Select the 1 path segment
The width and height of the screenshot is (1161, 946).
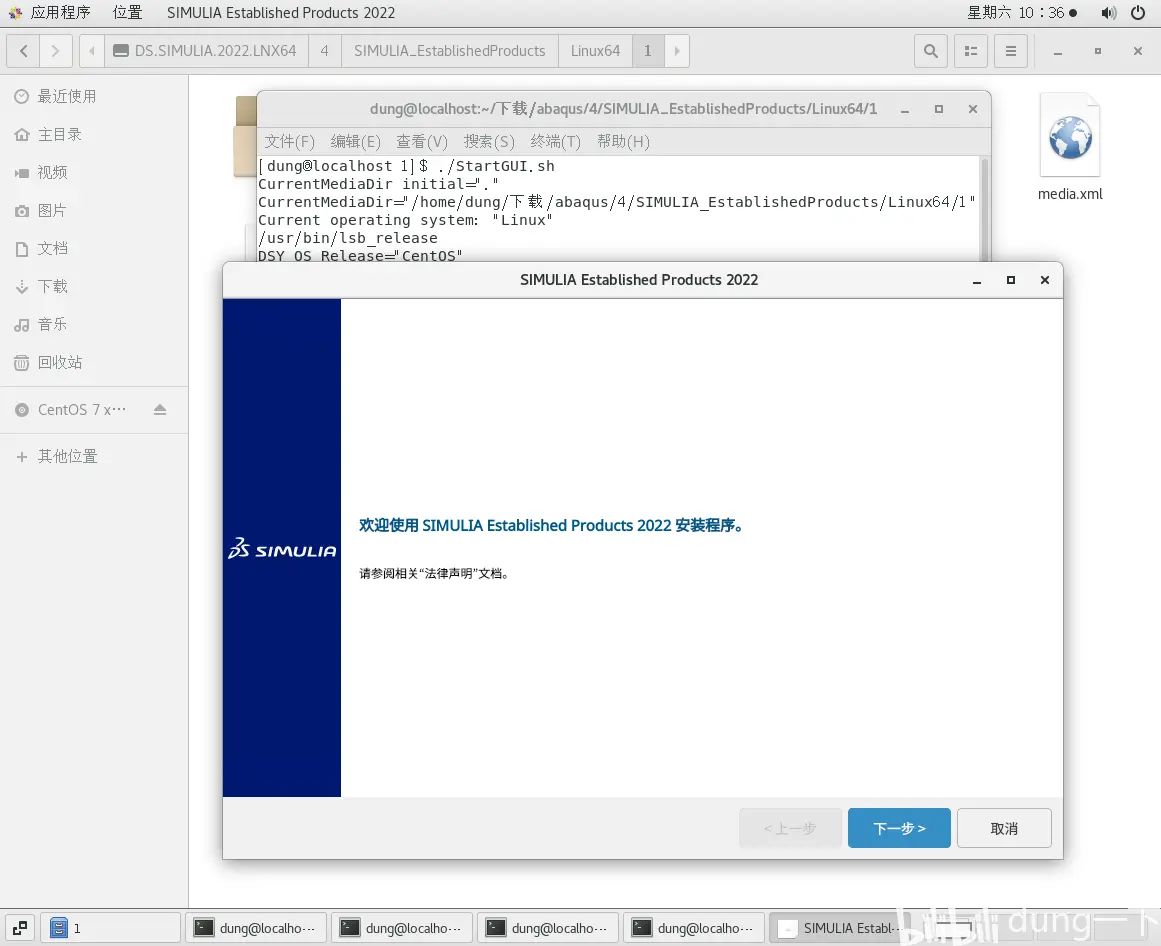(648, 51)
